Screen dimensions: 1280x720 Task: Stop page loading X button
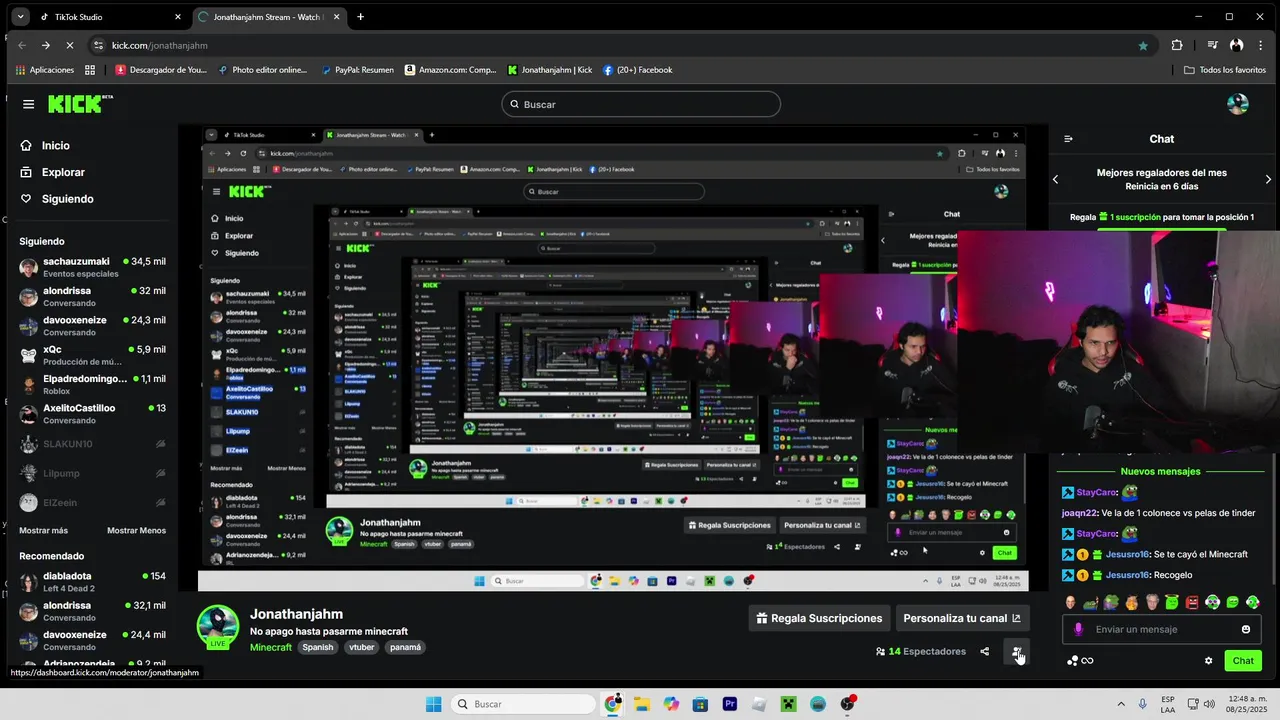tap(70, 45)
